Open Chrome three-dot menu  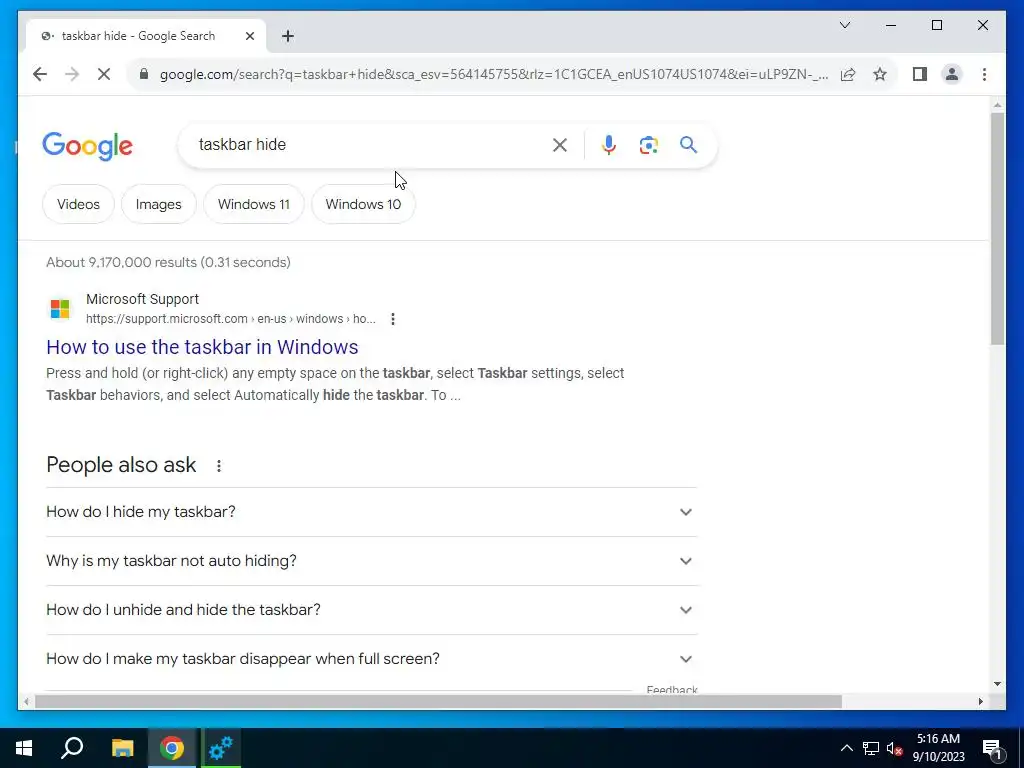[x=984, y=74]
